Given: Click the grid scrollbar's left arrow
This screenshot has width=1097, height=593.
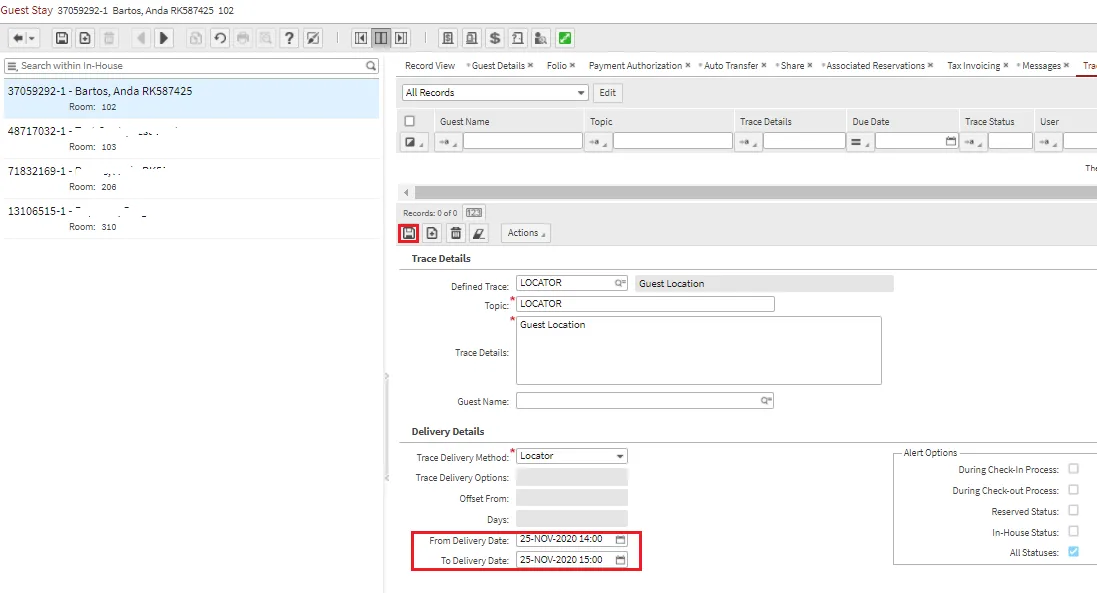Looking at the screenshot, I should point(406,192).
